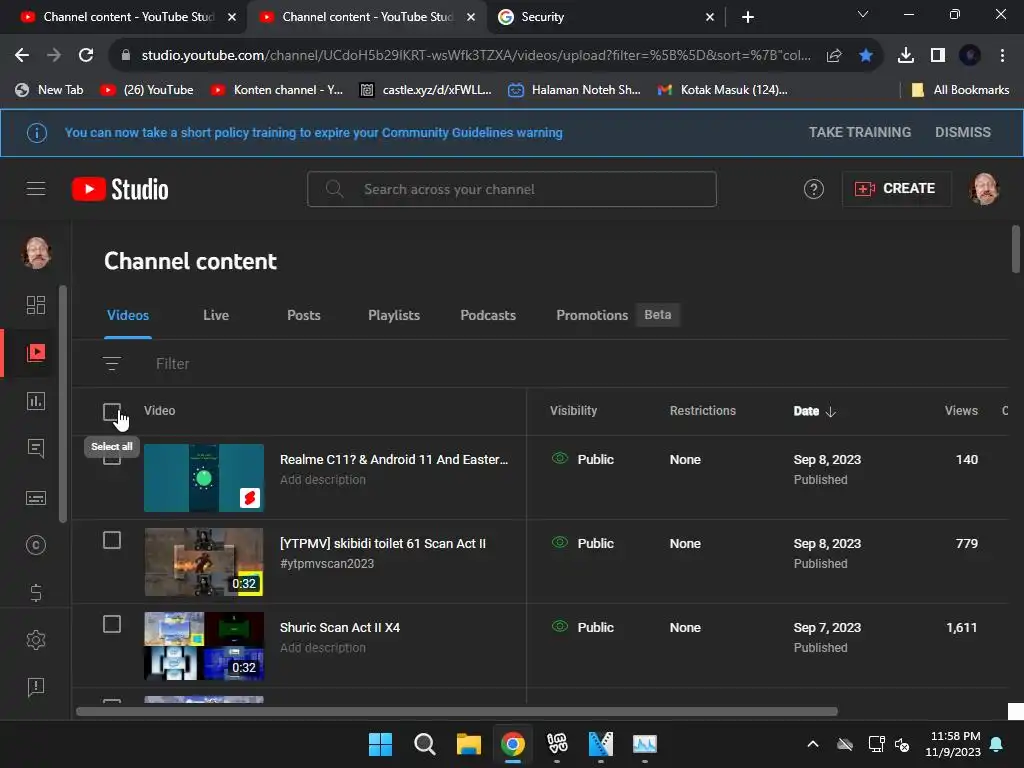The image size is (1024, 768).
Task: Open the Realme C11 video title
Action: 394,459
